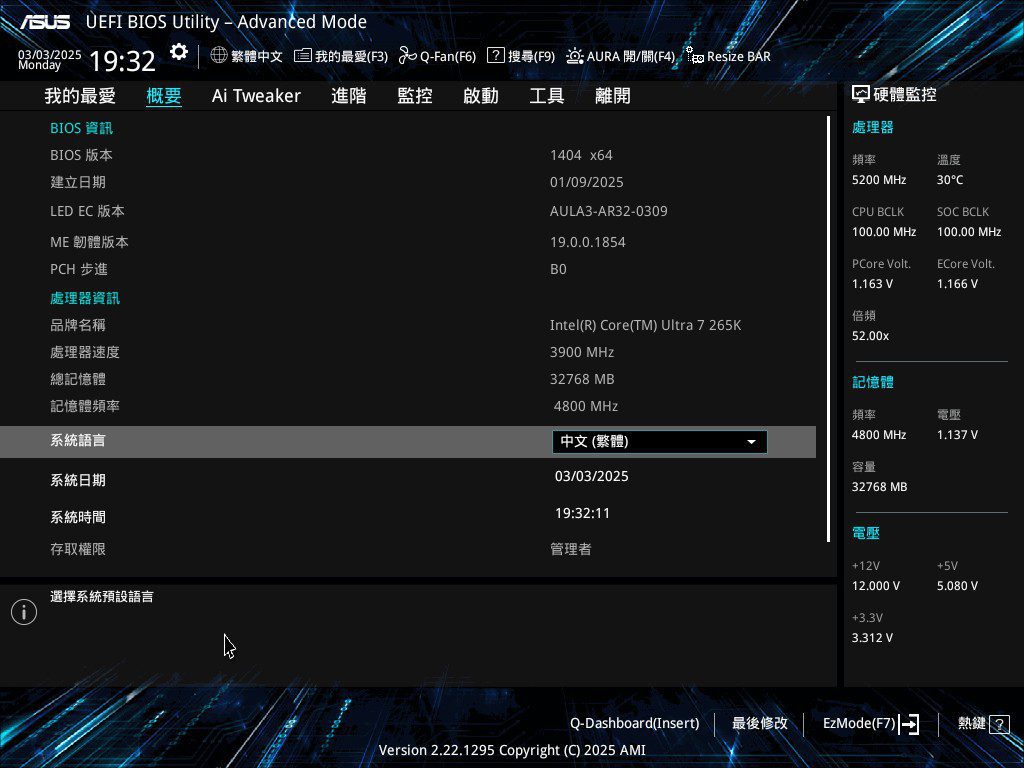This screenshot has width=1024, height=768.
Task: Select the 離開 tab
Action: click(613, 96)
